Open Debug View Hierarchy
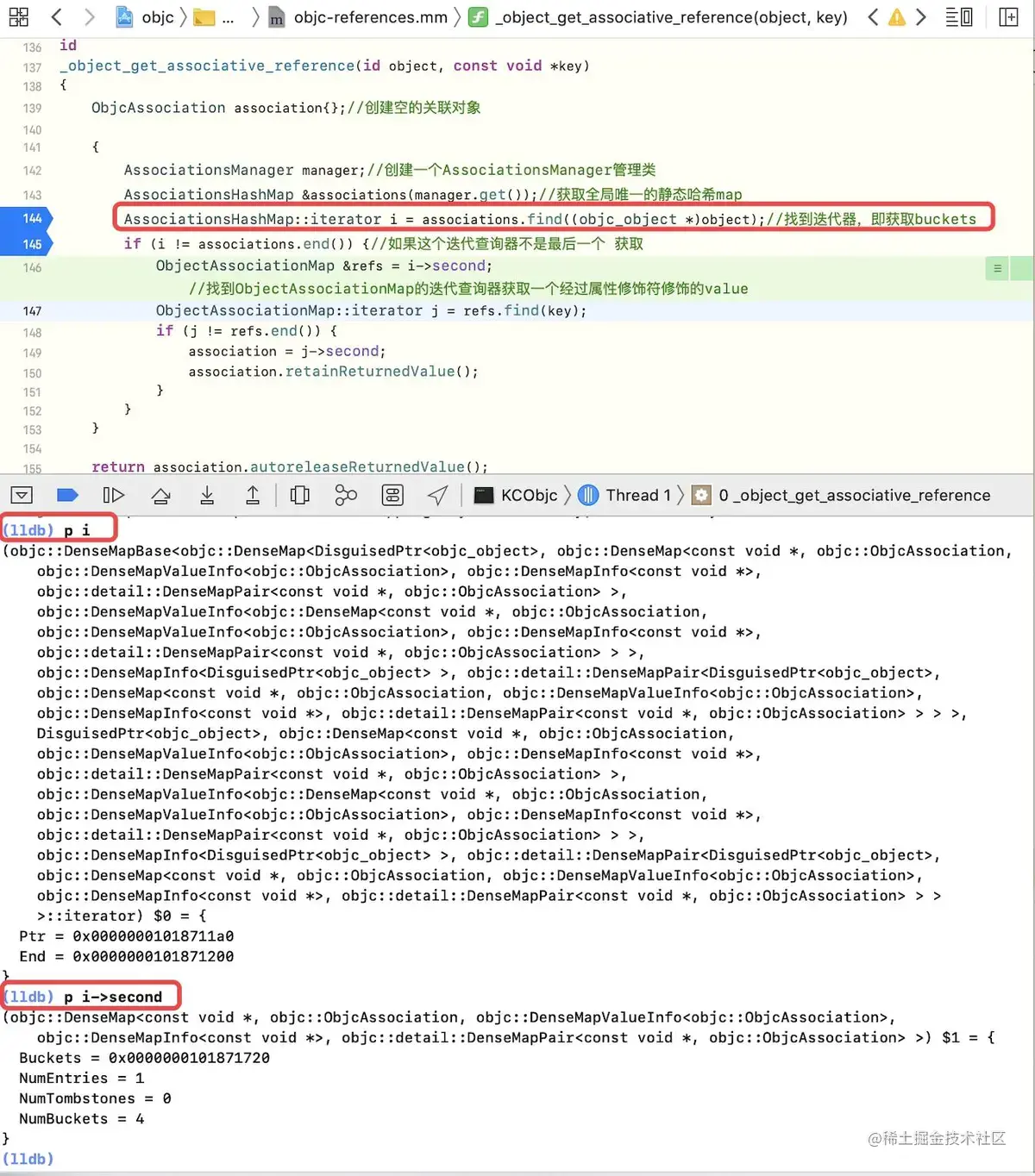This screenshot has height=1176, width=1035. pyautogui.click(x=299, y=495)
